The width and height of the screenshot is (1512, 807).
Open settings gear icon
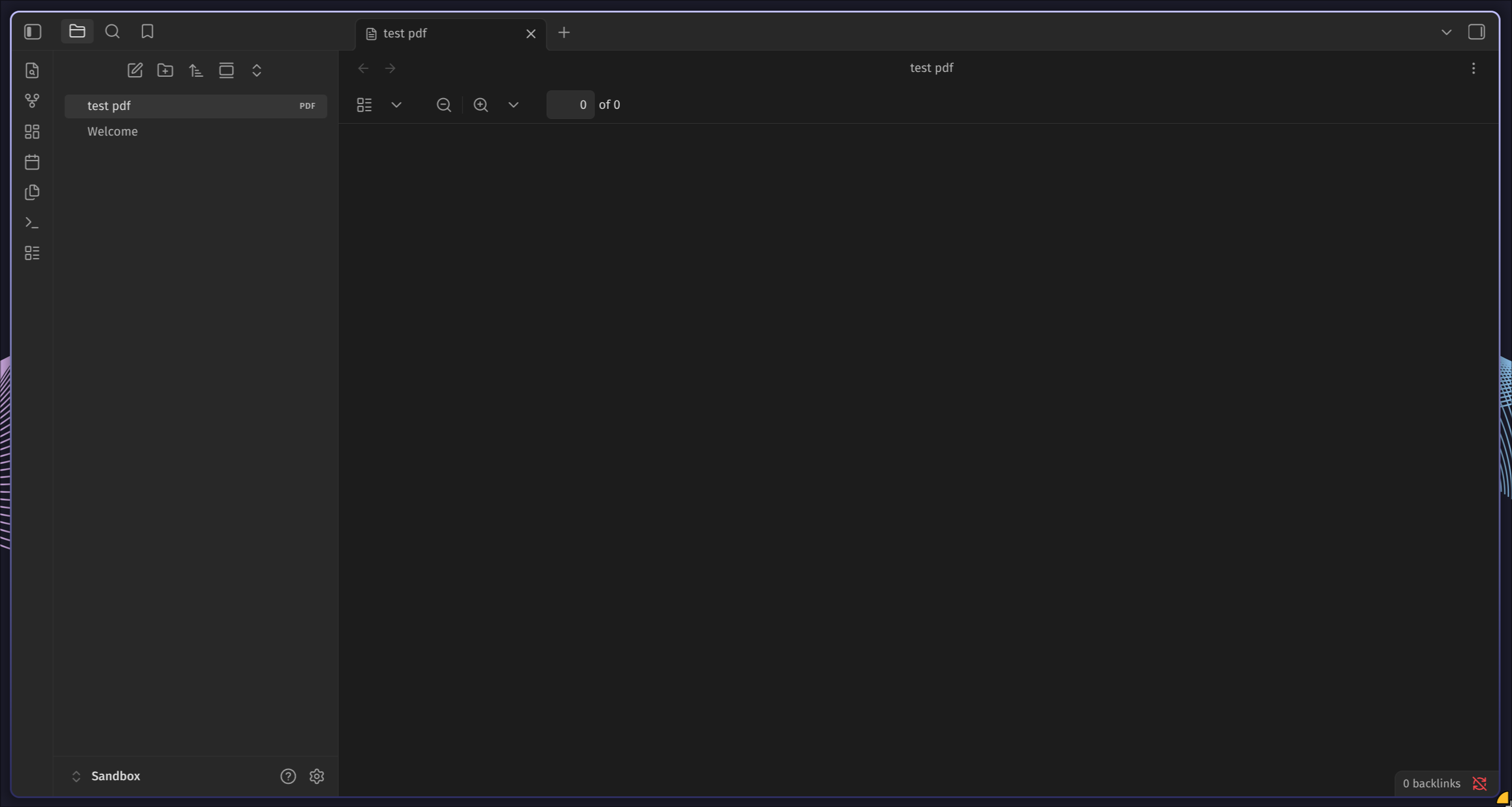317,776
